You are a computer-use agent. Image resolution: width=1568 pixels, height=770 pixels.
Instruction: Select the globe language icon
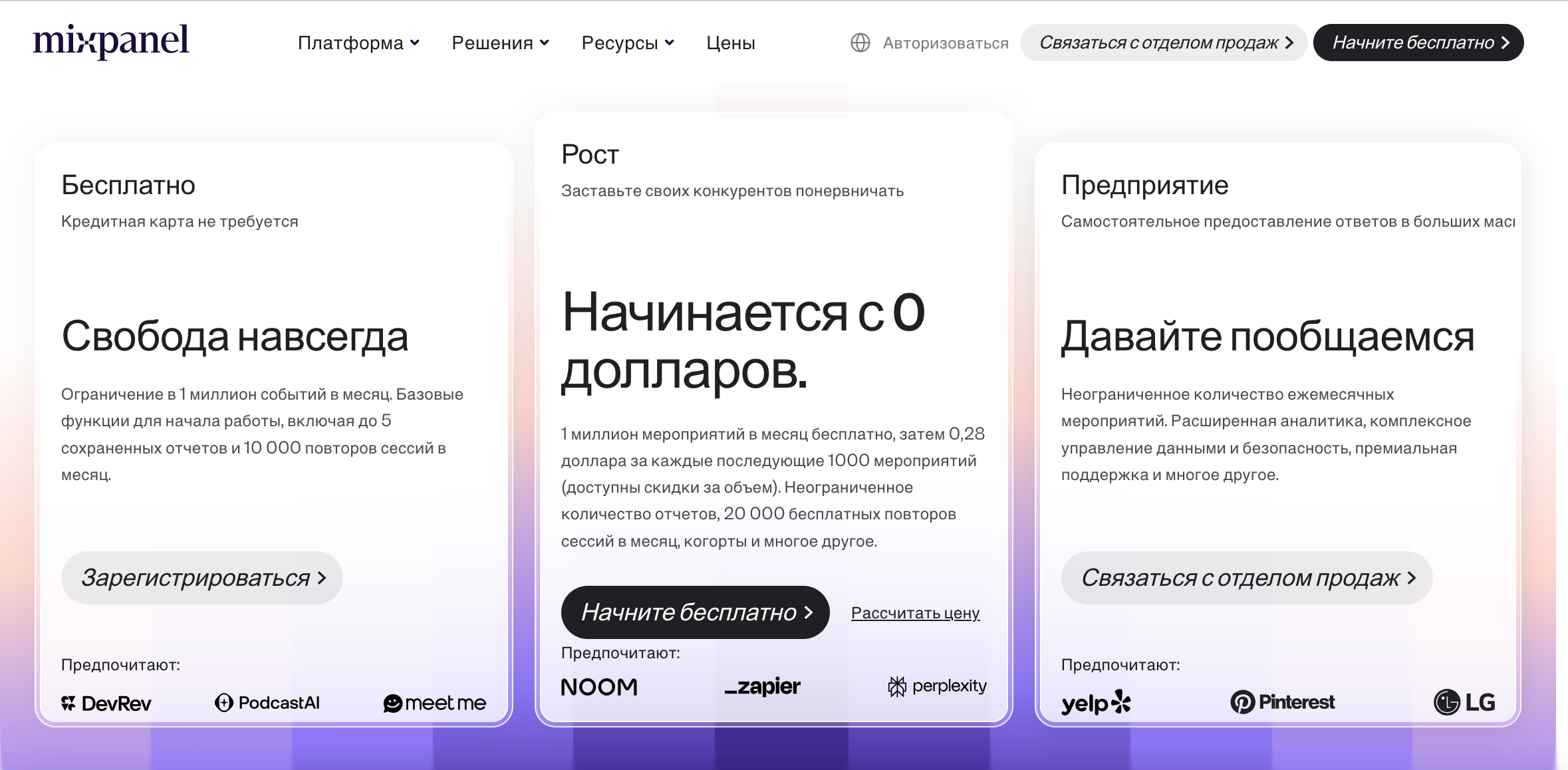coord(861,42)
